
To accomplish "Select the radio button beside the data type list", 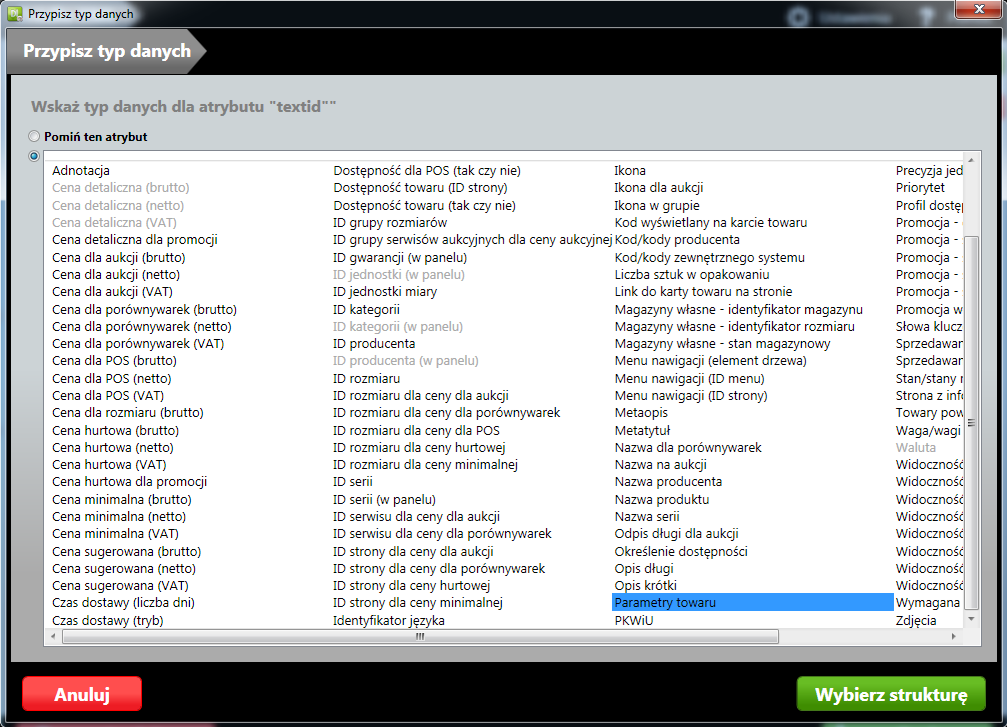I will point(34,156).
